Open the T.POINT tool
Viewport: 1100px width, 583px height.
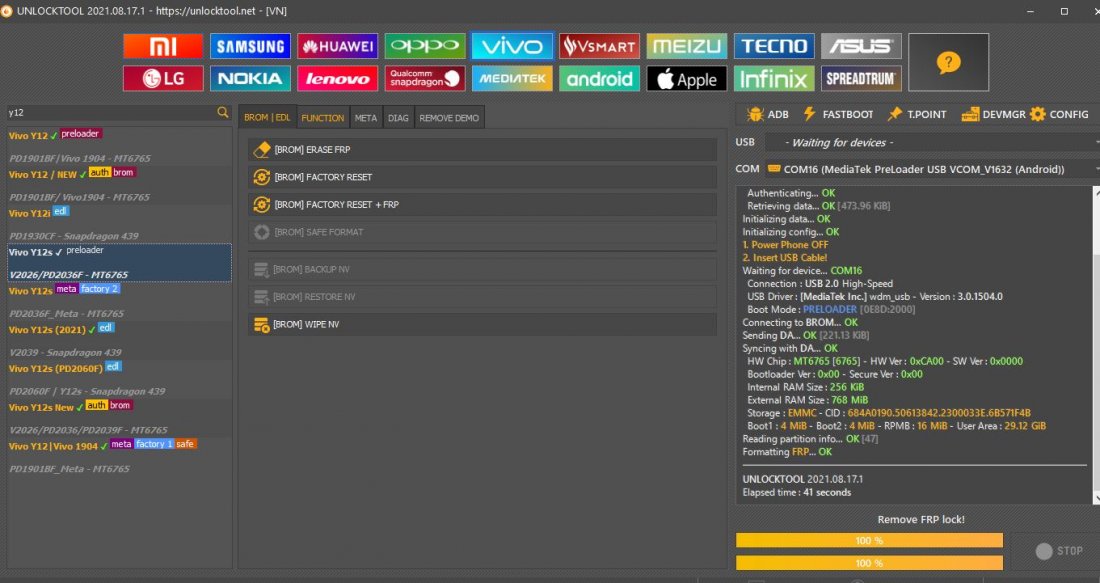click(917, 114)
